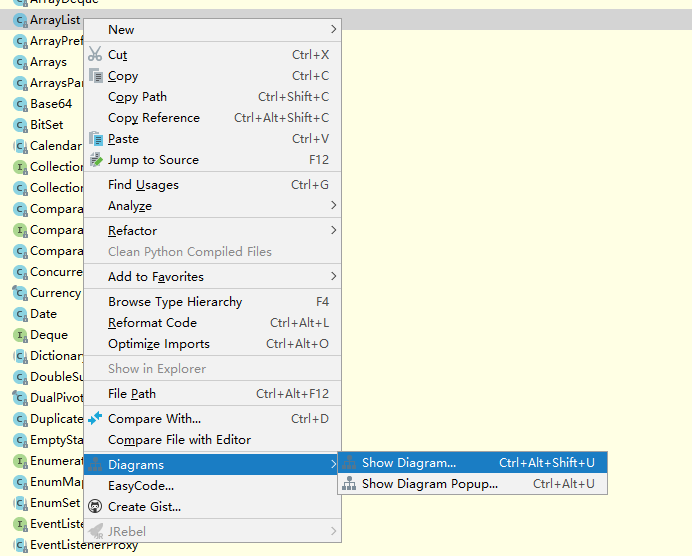Select EventListenerProxy in the list
The height and width of the screenshot is (556, 692).
pos(84,545)
